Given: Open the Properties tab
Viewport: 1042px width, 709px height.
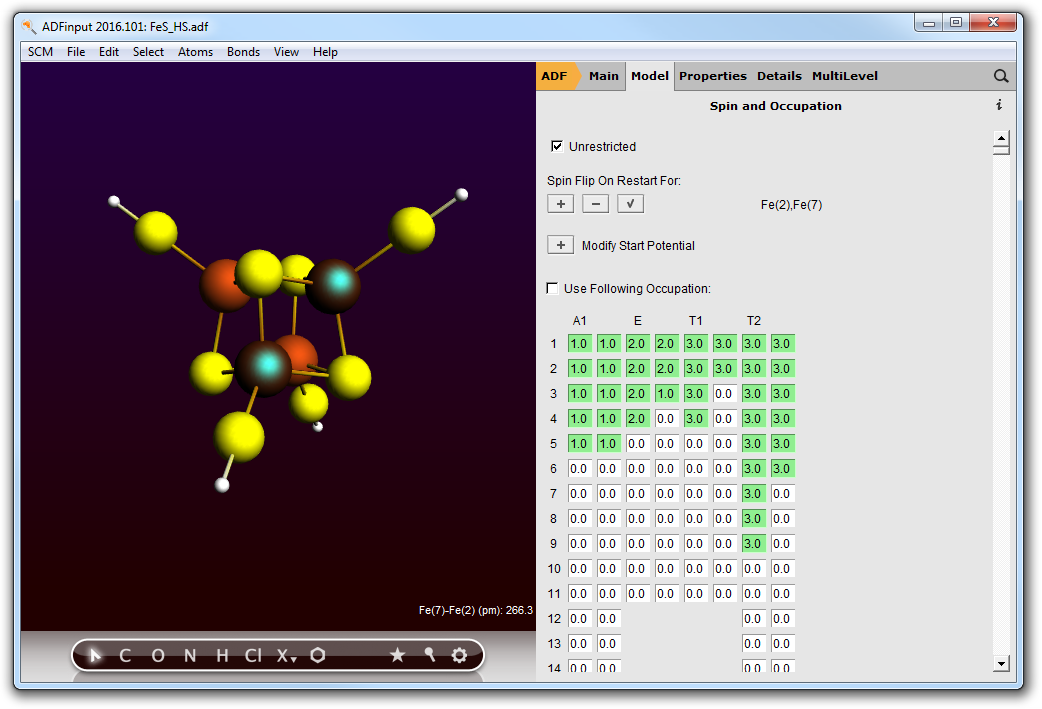Looking at the screenshot, I should click(x=713, y=76).
